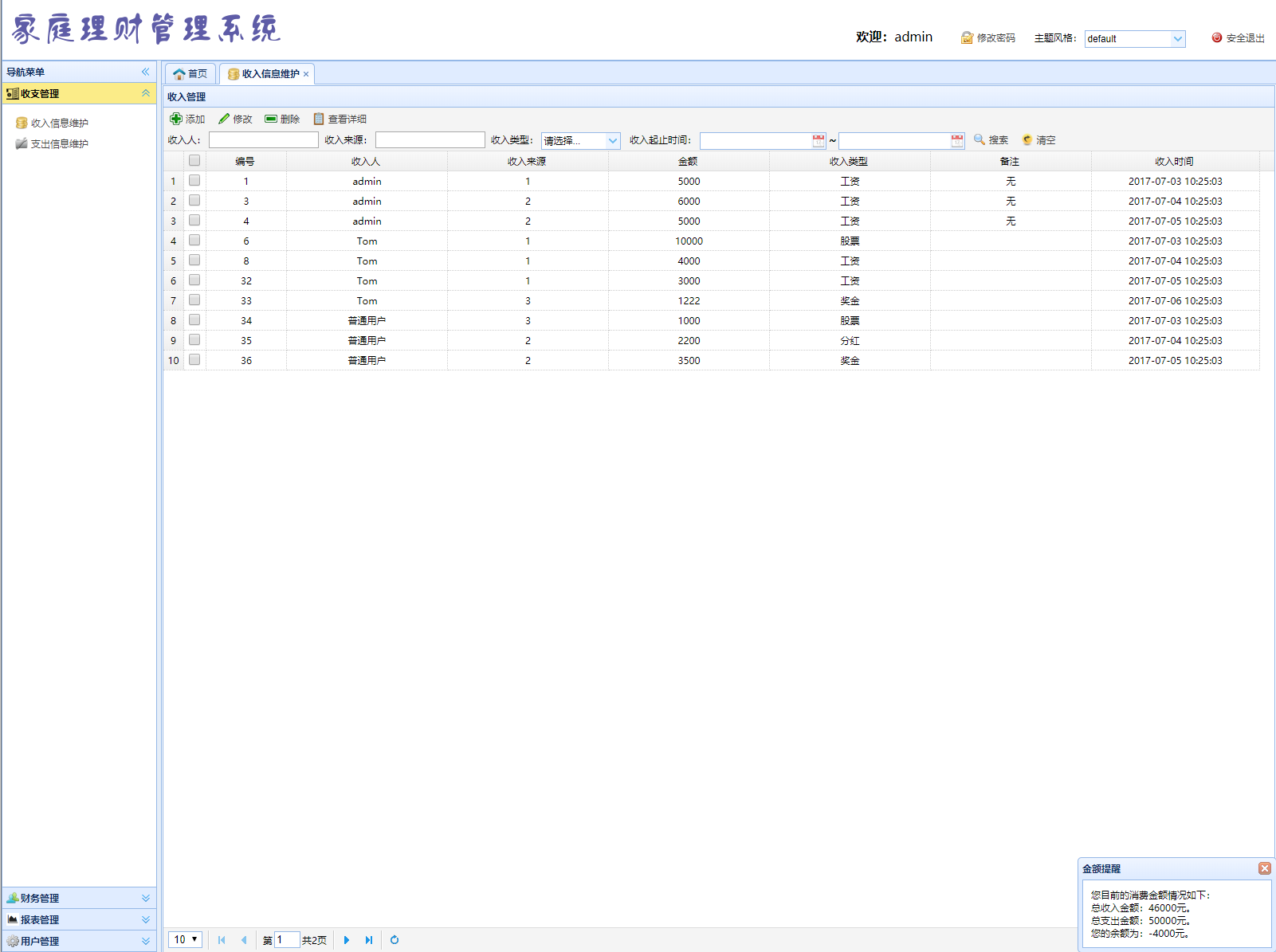Click the 安全退出 logout link
This screenshot has height=952, width=1276.
coord(1239,37)
